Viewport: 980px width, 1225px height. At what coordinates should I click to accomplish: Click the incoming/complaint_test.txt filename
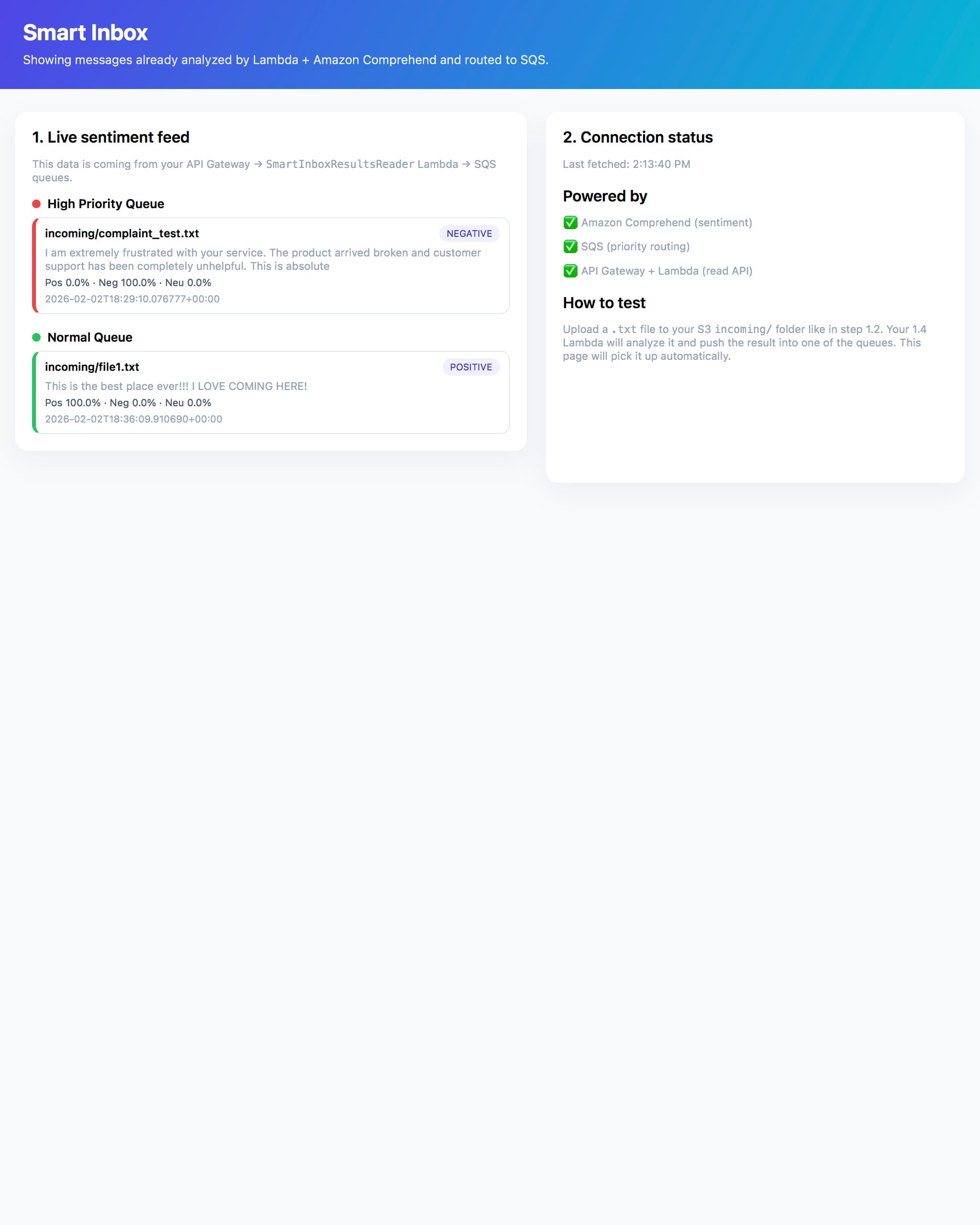pyautogui.click(x=122, y=234)
